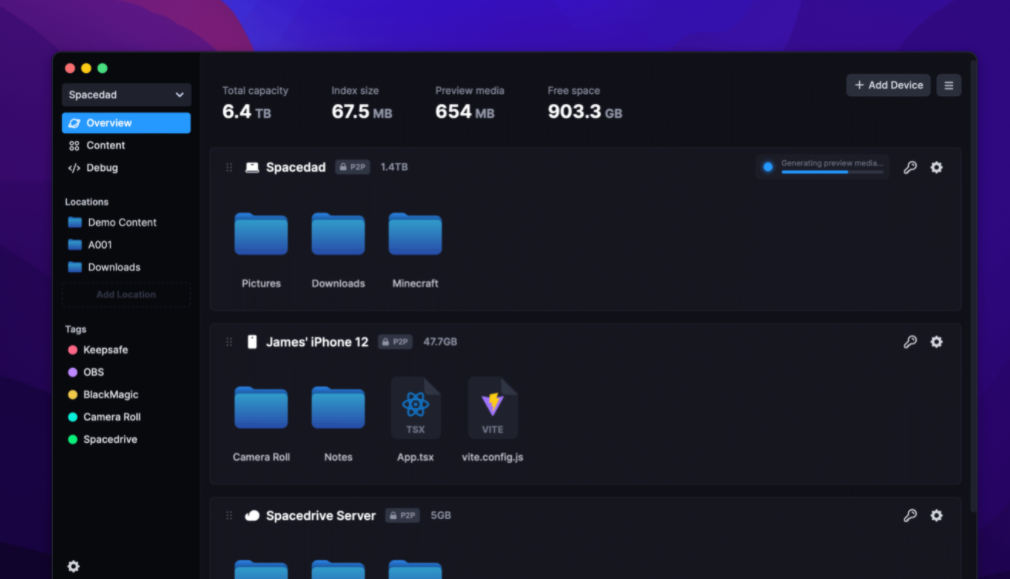Click the iPhone device icon
Viewport: 1010px width, 579px height.
[252, 342]
